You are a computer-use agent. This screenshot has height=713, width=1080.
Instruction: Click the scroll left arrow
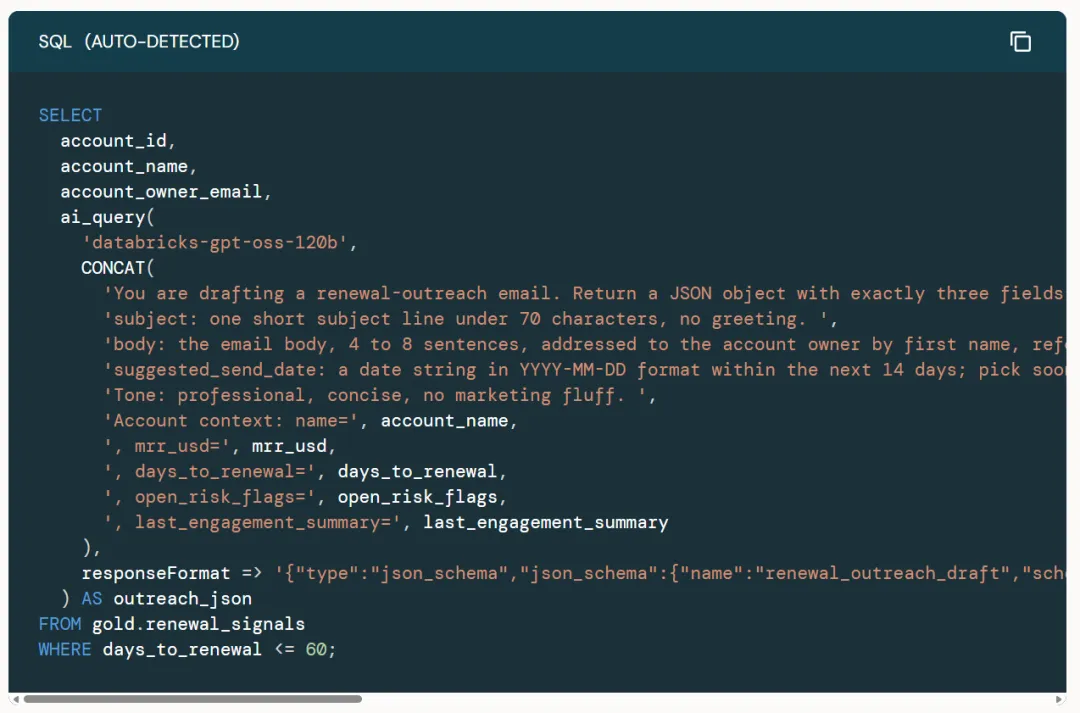tap(16, 699)
